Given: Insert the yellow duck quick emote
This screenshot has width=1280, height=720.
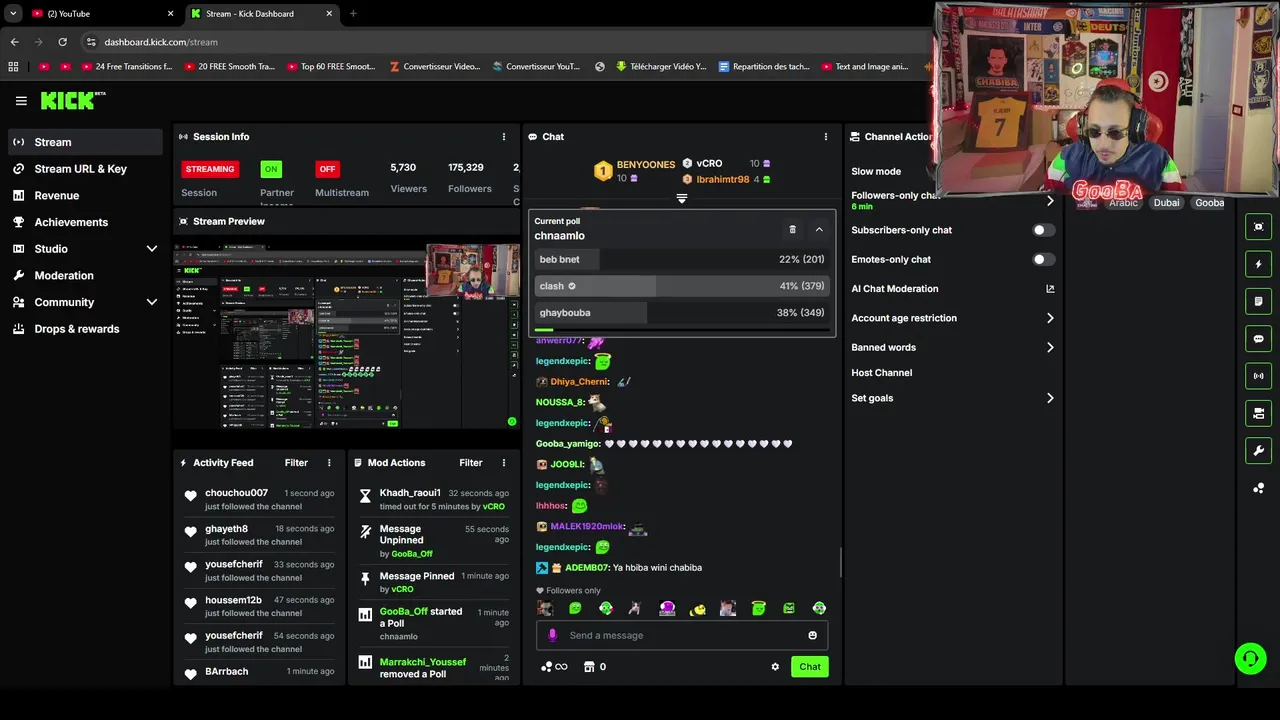Looking at the screenshot, I should (x=698, y=608).
